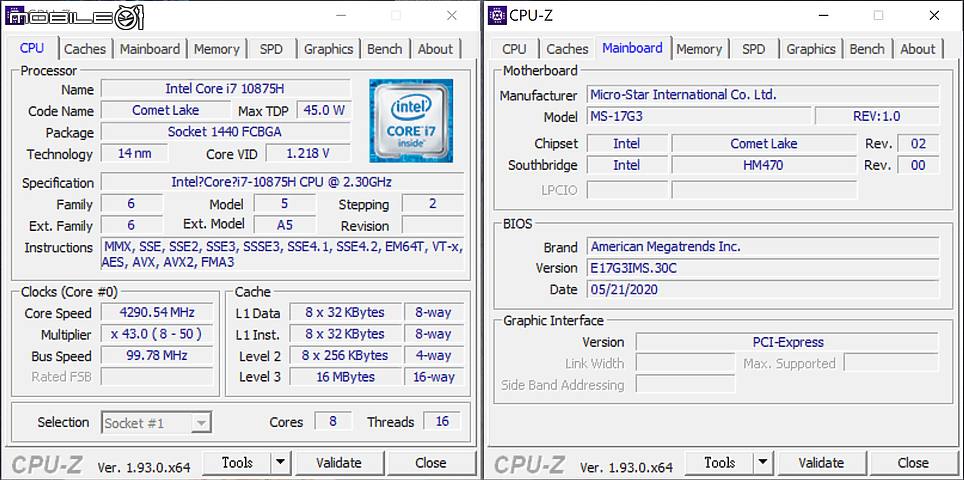
Task: Select CPU tab in left window
Action: [32, 48]
